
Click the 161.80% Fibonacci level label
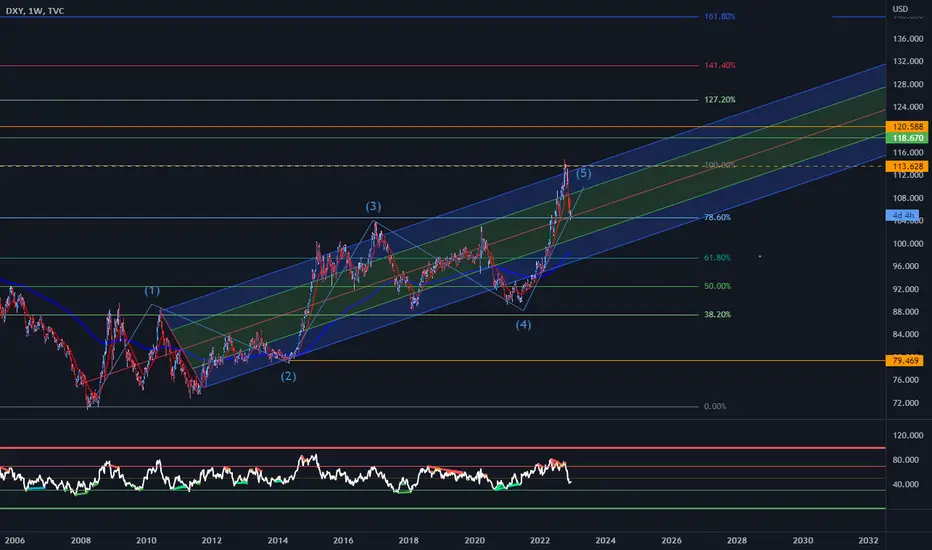point(720,17)
